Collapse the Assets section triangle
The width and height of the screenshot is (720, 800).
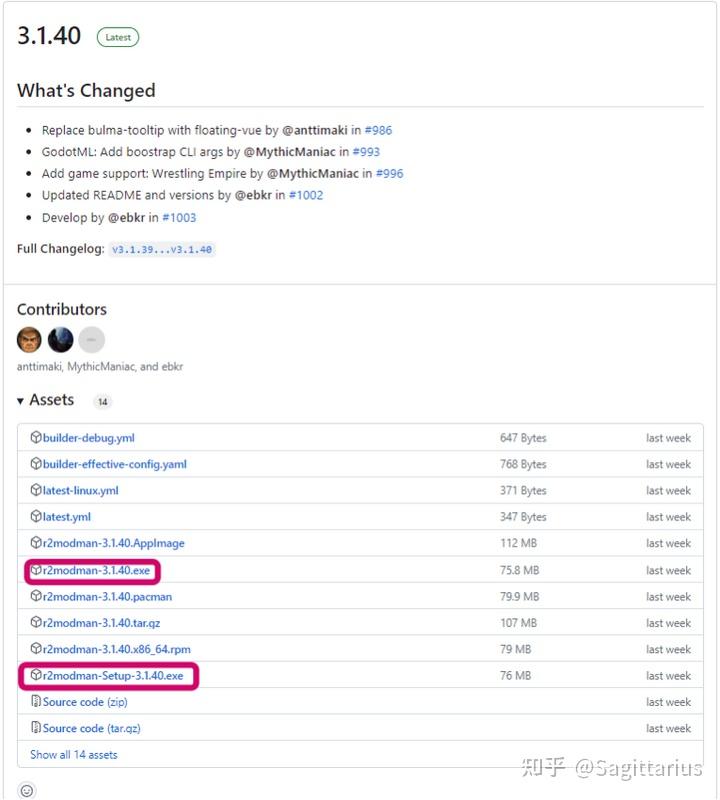(x=21, y=401)
